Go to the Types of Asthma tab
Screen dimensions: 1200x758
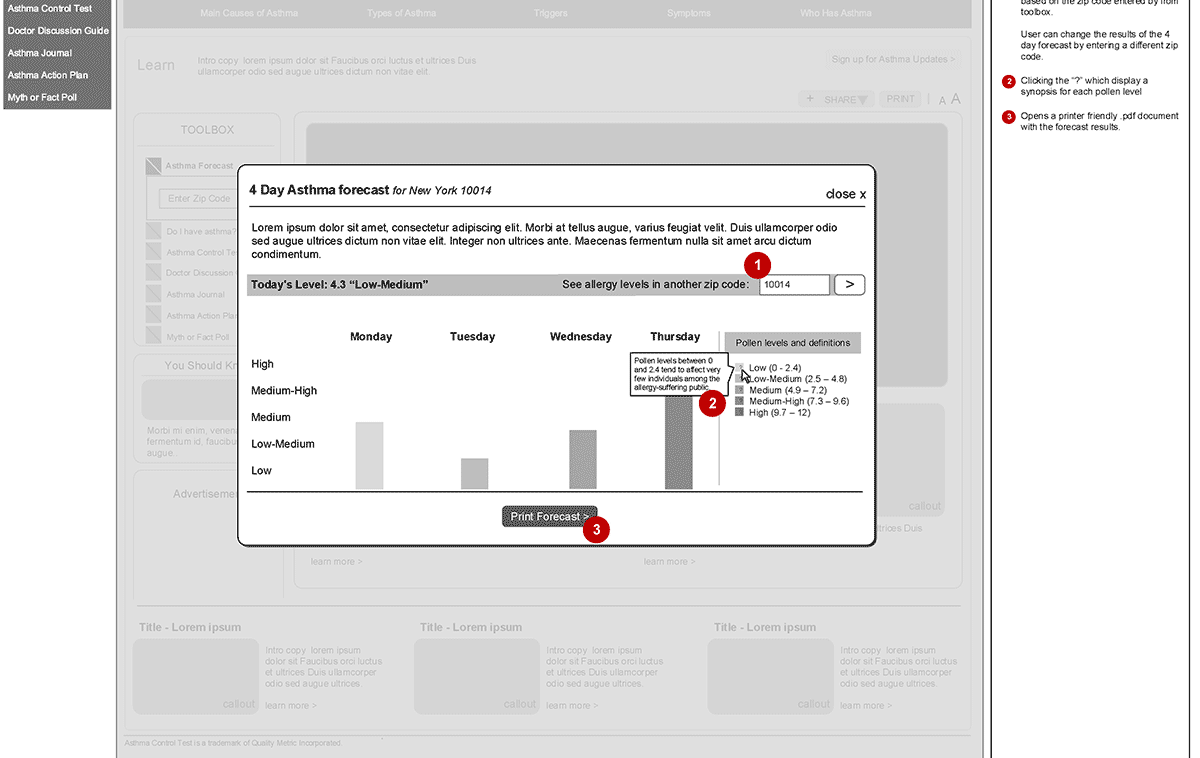pos(401,13)
